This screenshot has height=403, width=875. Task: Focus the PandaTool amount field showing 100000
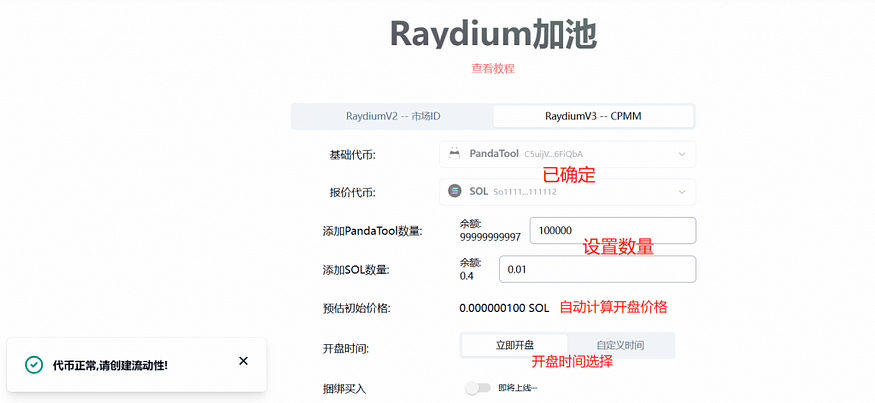(613, 231)
